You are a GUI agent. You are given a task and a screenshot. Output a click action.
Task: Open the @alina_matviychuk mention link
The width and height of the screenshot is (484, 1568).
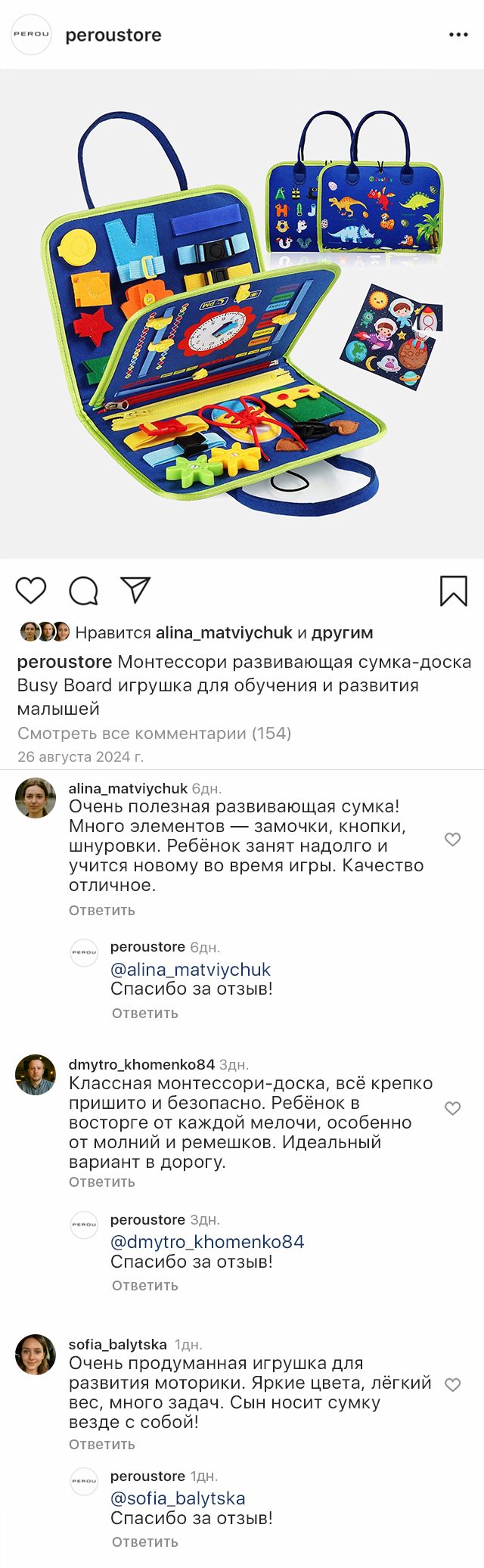[x=191, y=970]
